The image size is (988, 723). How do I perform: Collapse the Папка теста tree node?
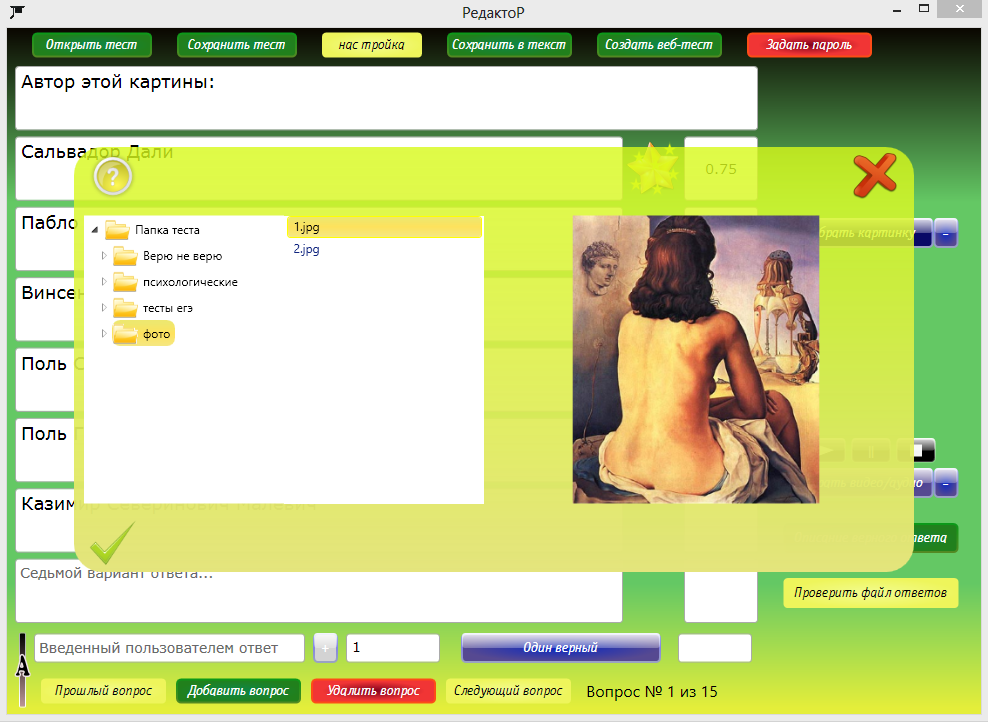[x=95, y=230]
